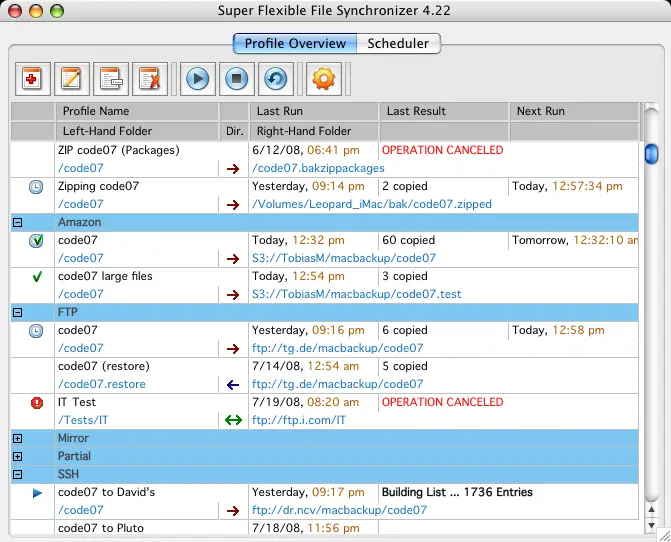The width and height of the screenshot is (671, 542).
Task: Select the code07 to Pluto profile
Action: click(101, 528)
